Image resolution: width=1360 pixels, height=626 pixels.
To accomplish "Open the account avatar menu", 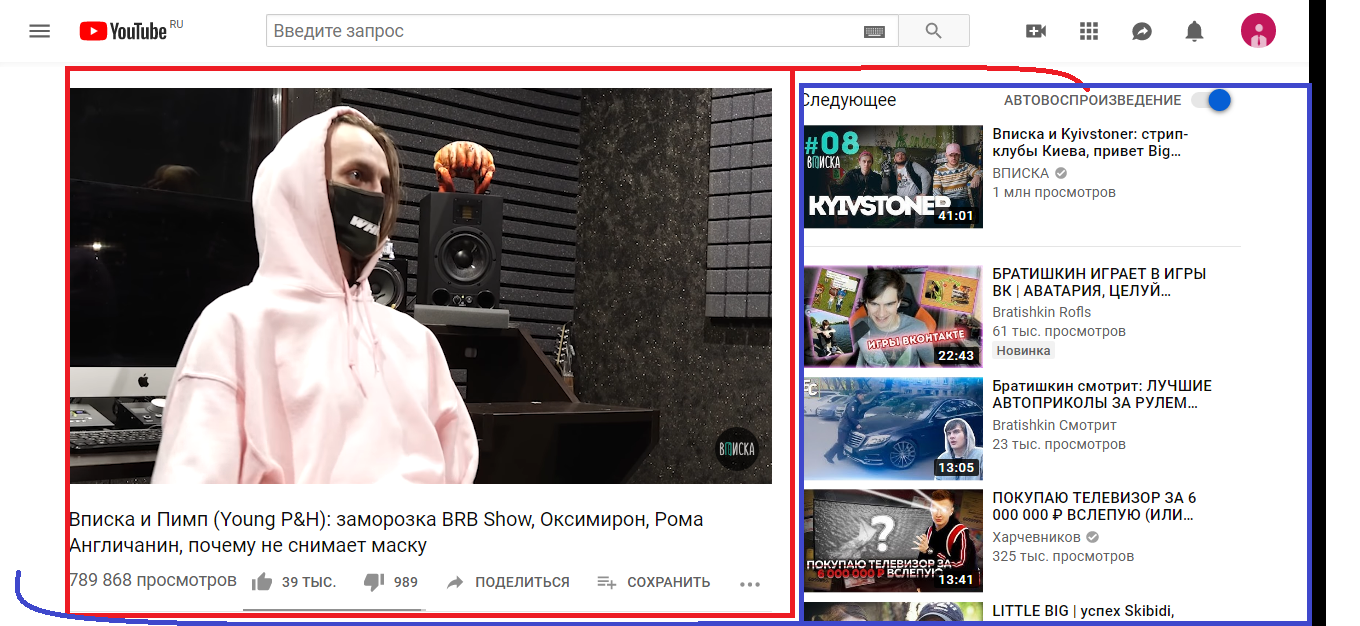I will (x=1258, y=31).
